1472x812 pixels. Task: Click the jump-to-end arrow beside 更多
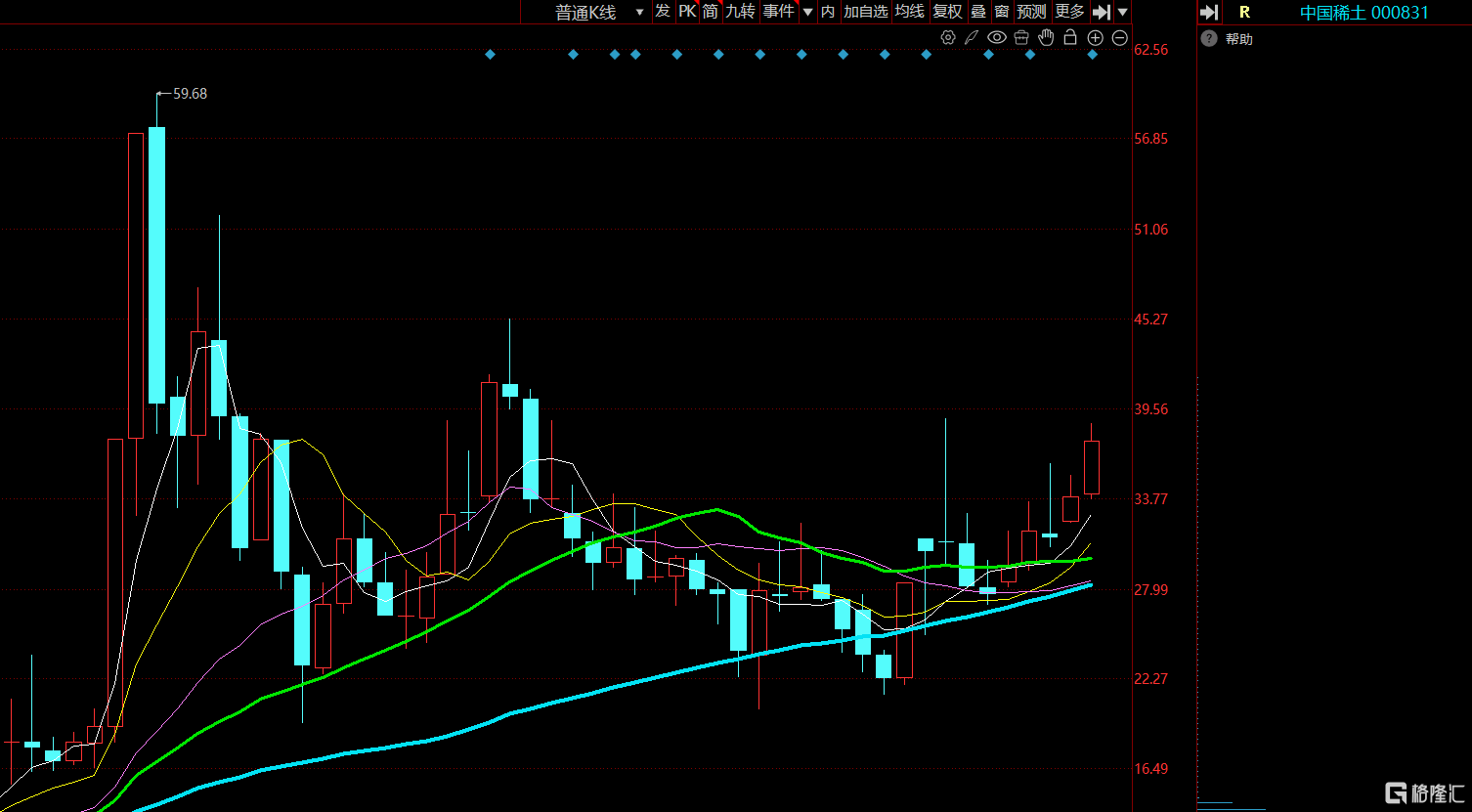[x=1102, y=12]
